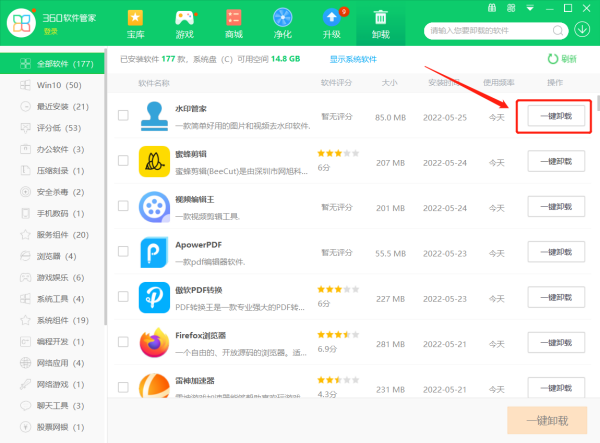Tick the checkbox for 傲软PDF转换

point(123,296)
